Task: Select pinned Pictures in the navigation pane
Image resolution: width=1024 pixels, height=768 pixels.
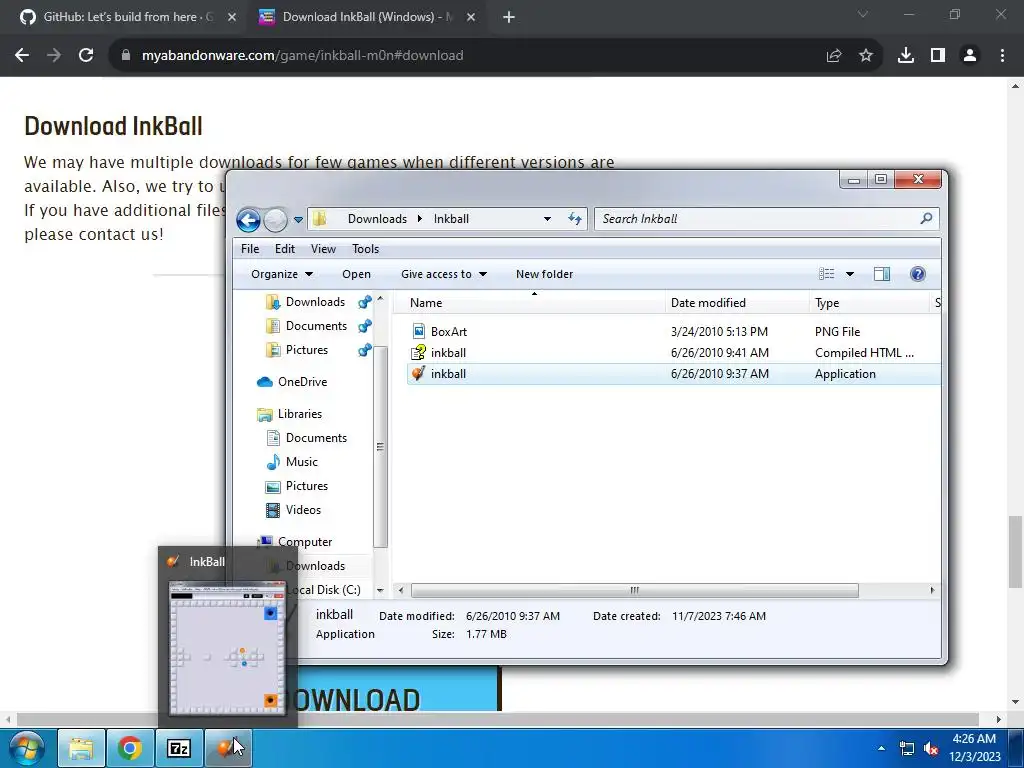Action: [x=307, y=350]
